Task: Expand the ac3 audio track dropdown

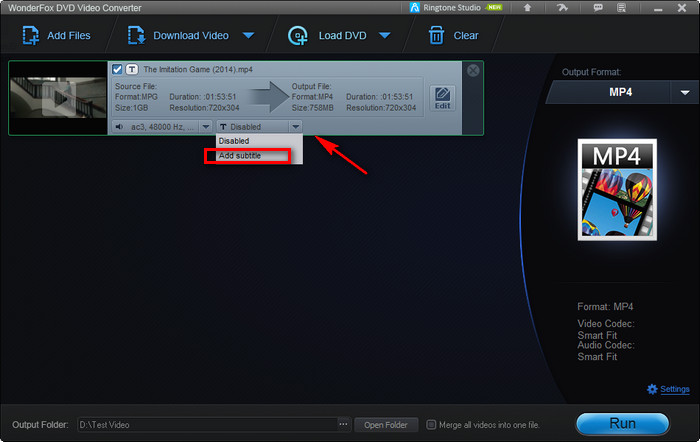Action: [x=206, y=127]
